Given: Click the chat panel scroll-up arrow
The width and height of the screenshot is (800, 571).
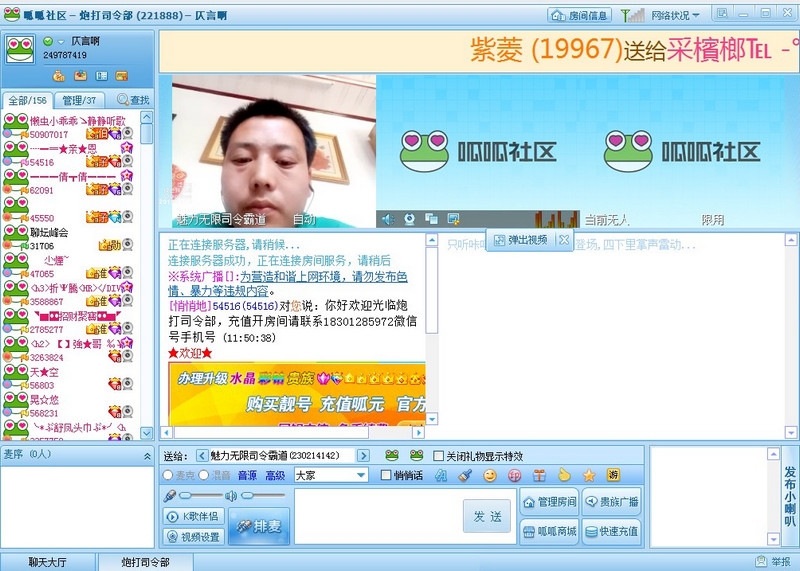Looking at the screenshot, I should click(x=432, y=240).
